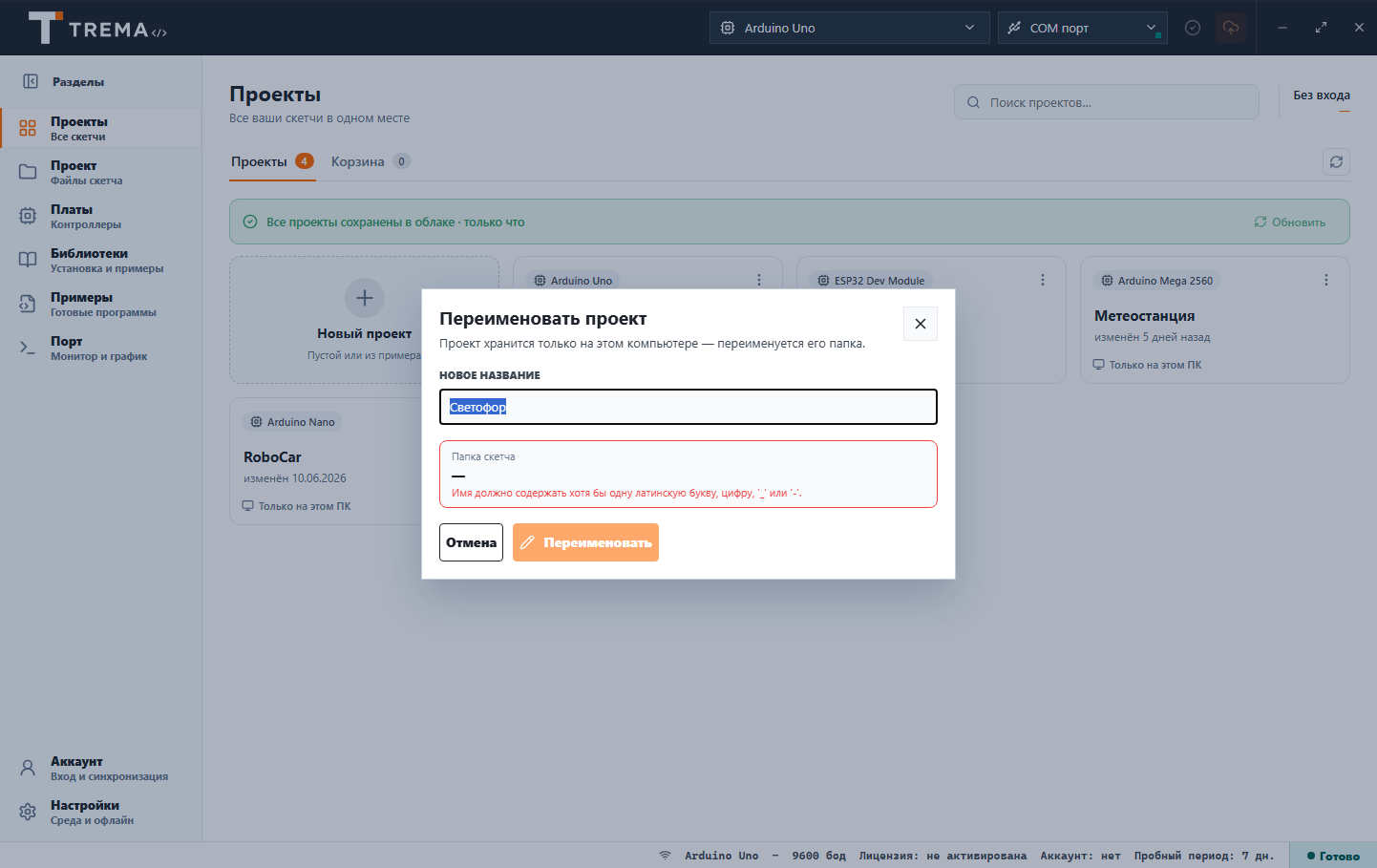
Task: Click изменён 5 дней назад text
Action: pos(1153,337)
